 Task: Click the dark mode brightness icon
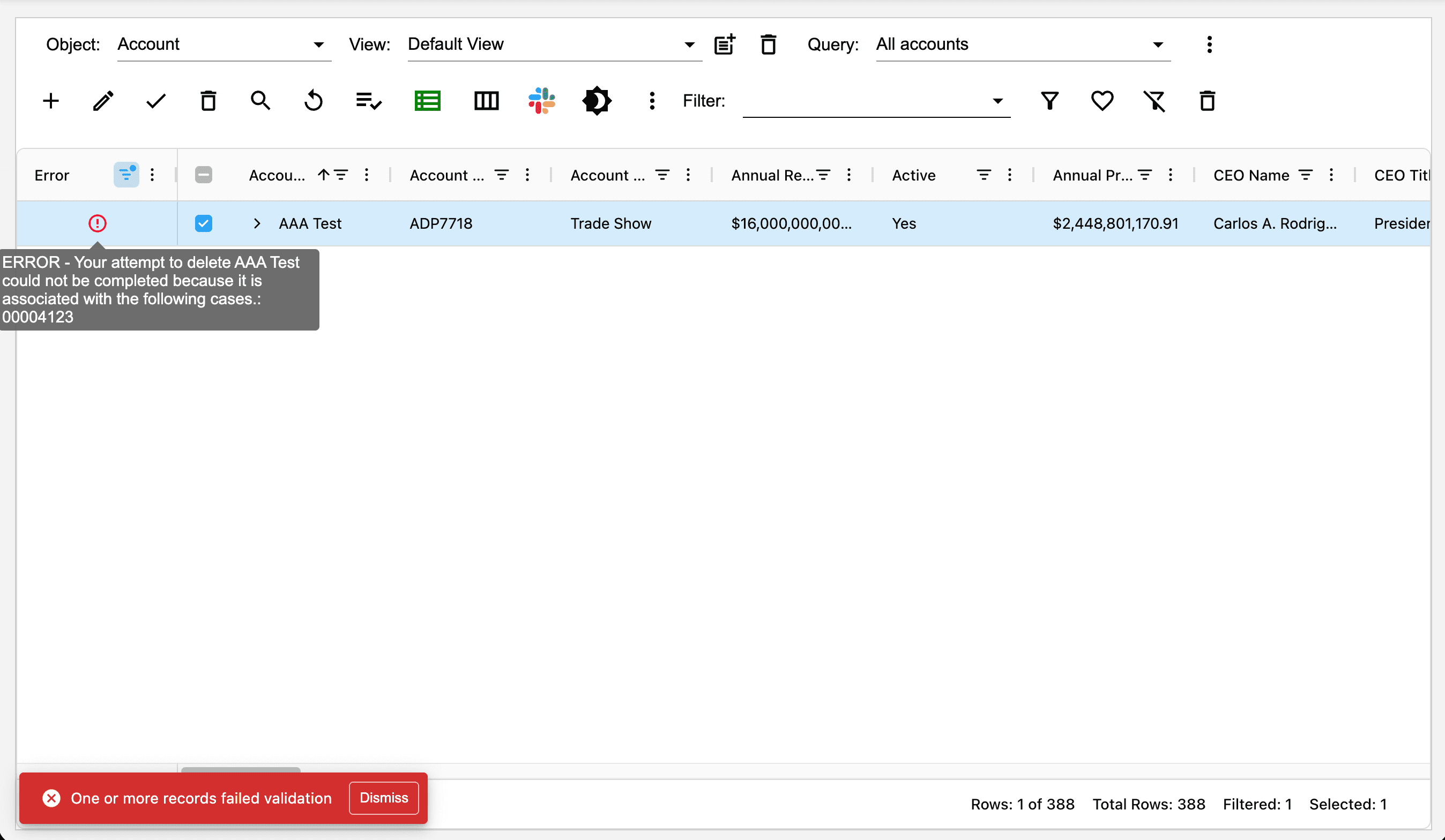coord(597,101)
